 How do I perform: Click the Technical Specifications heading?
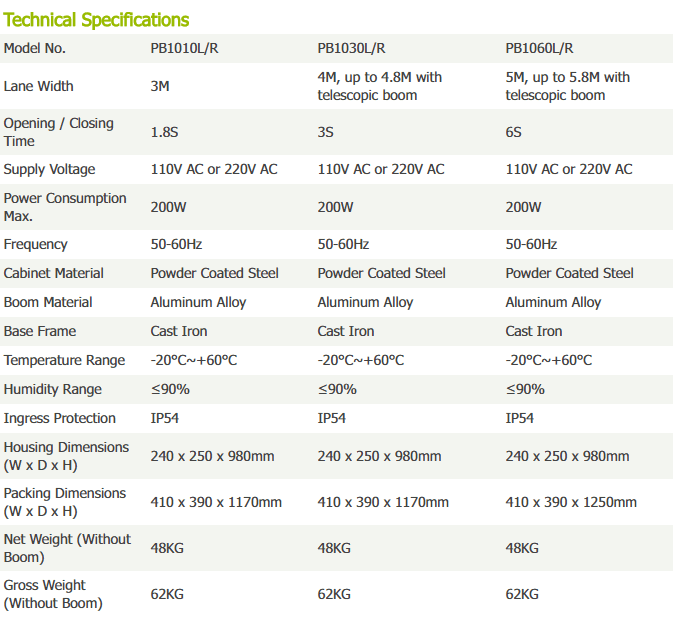coord(96,20)
